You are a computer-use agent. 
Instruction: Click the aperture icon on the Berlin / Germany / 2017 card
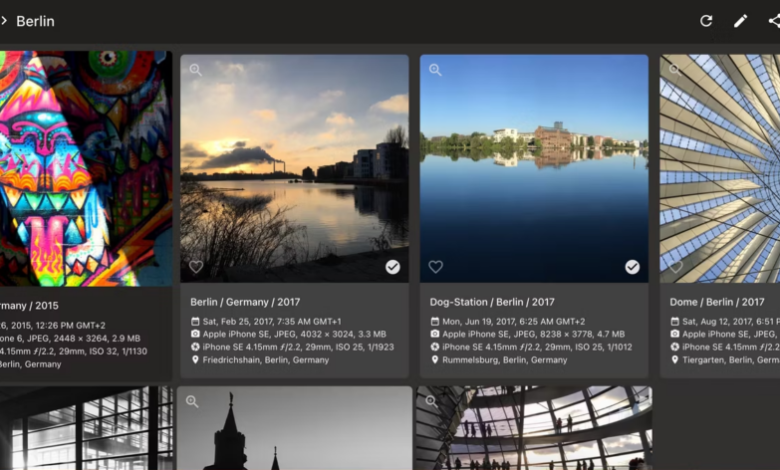point(195,347)
